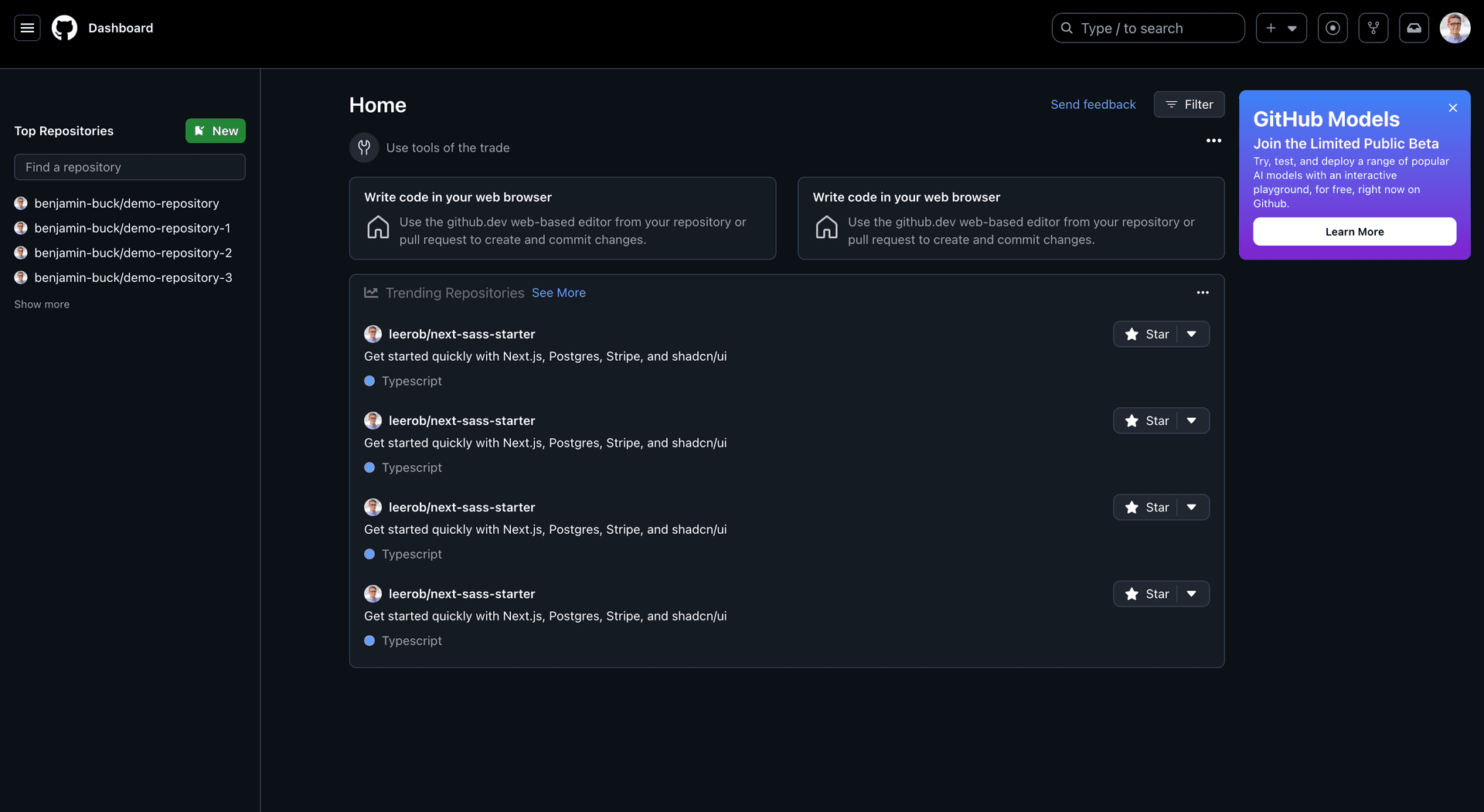This screenshot has width=1484, height=812.
Task: Open fourth leerob/next-sass-starter repository title
Action: (x=462, y=593)
